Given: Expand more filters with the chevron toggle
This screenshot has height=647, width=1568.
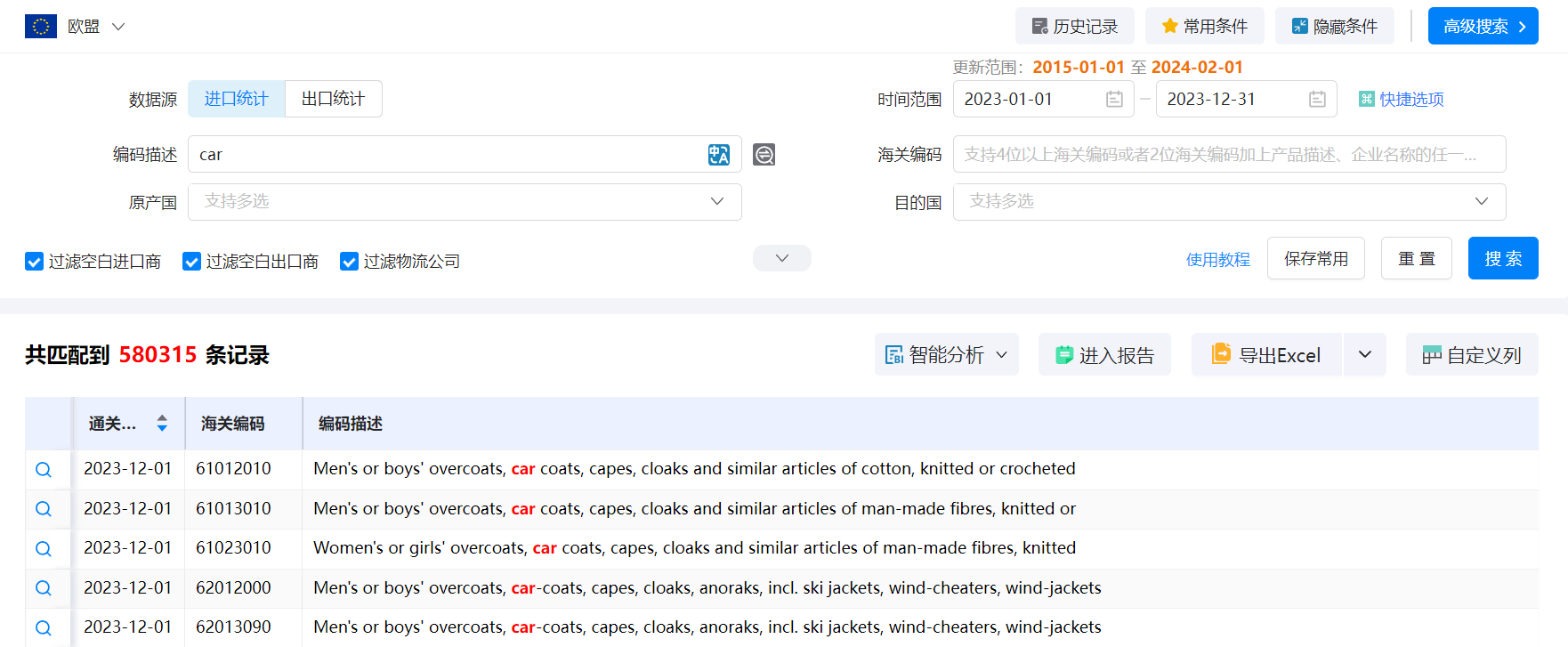Looking at the screenshot, I should (781, 258).
